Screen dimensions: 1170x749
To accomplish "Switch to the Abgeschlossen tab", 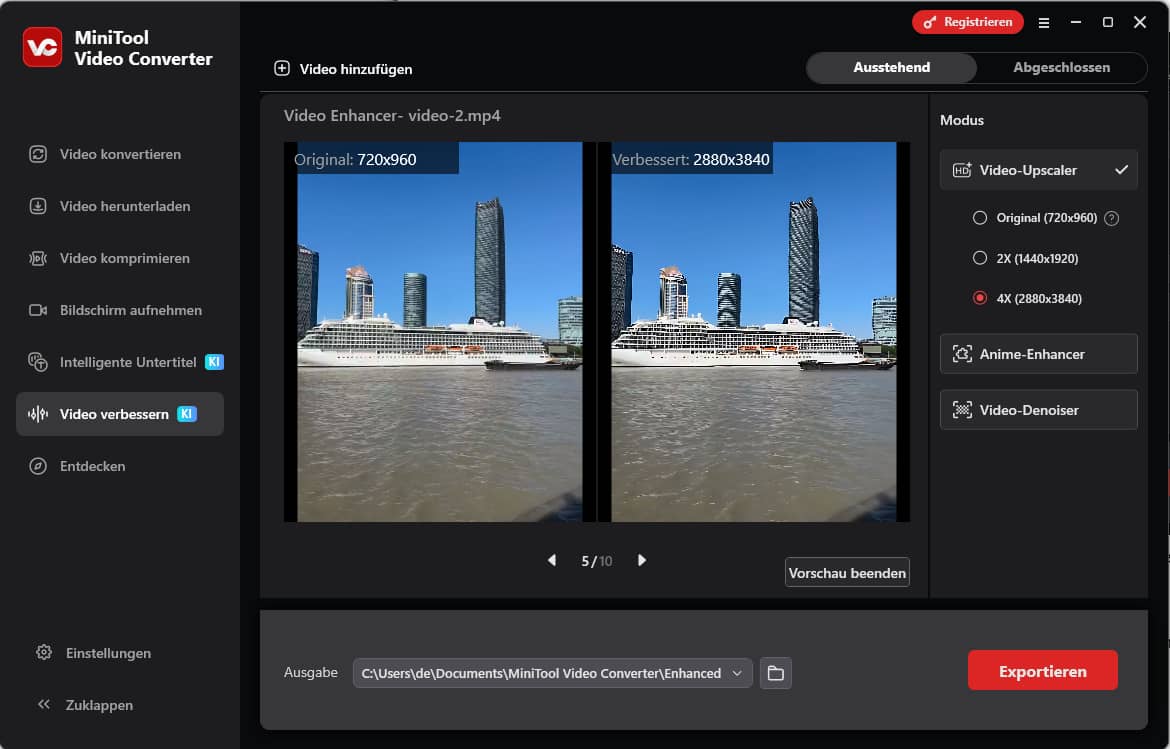I will (1061, 68).
